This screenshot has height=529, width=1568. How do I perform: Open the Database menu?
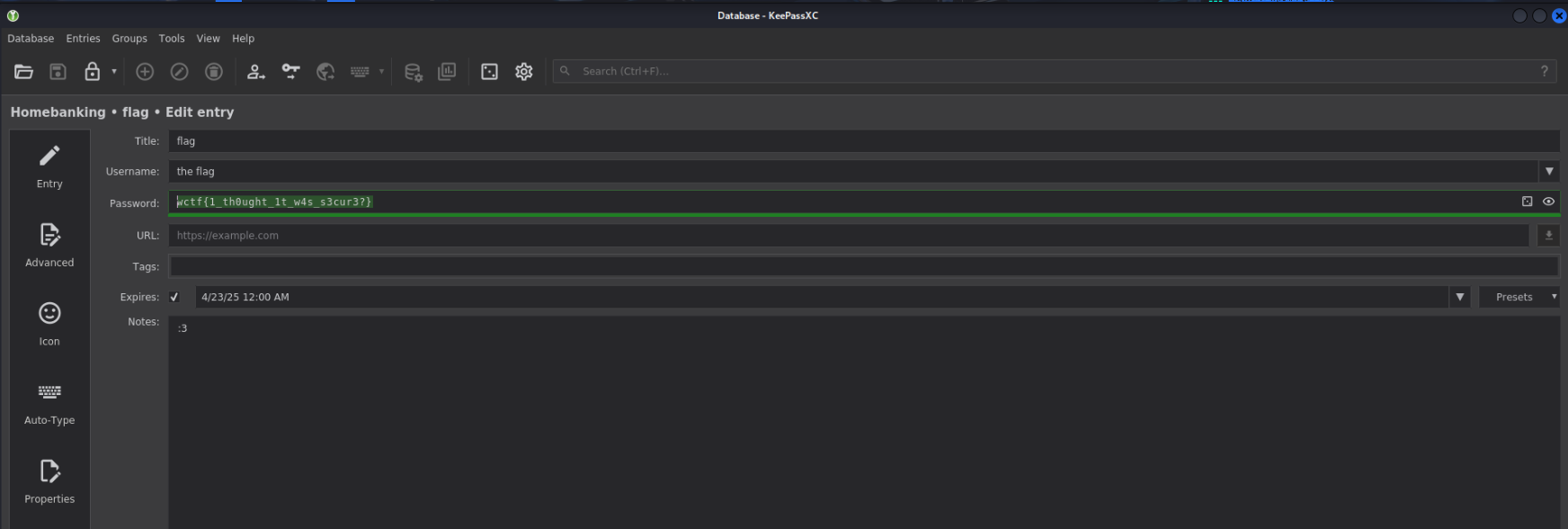point(31,39)
